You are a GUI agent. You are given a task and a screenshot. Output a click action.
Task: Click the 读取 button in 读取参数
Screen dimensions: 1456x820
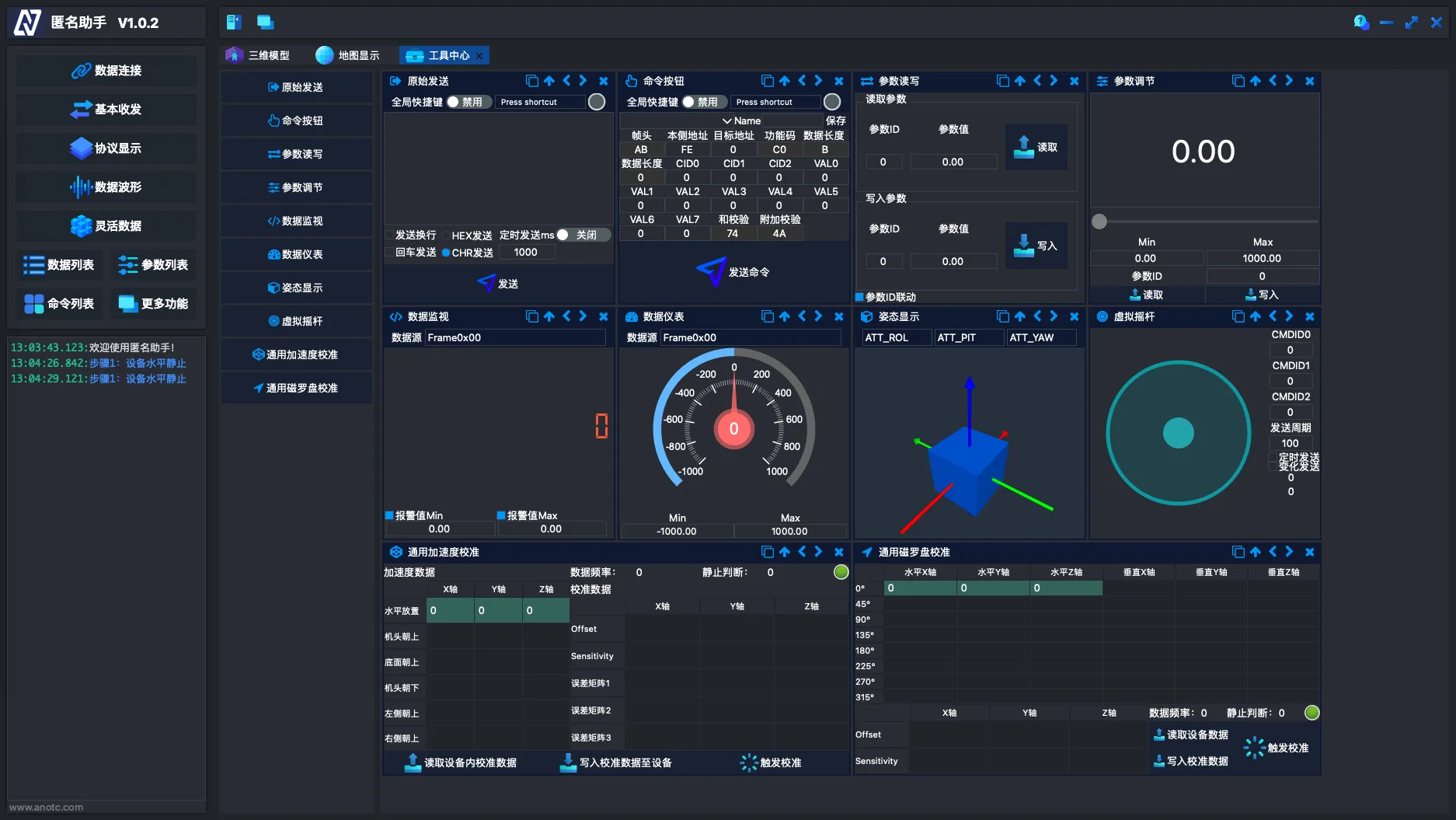(x=1036, y=147)
